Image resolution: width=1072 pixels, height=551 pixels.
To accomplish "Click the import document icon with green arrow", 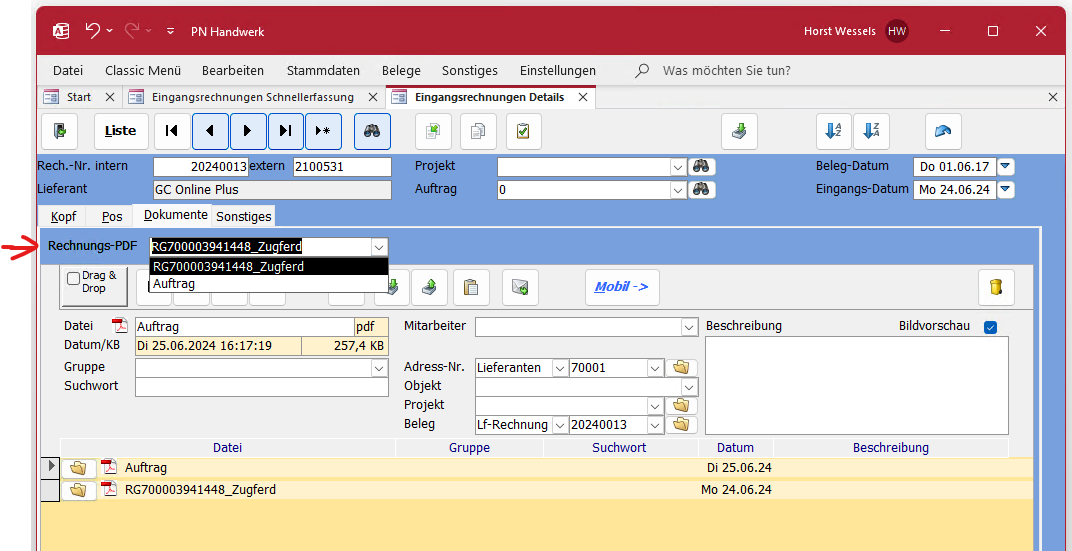I will [x=433, y=131].
